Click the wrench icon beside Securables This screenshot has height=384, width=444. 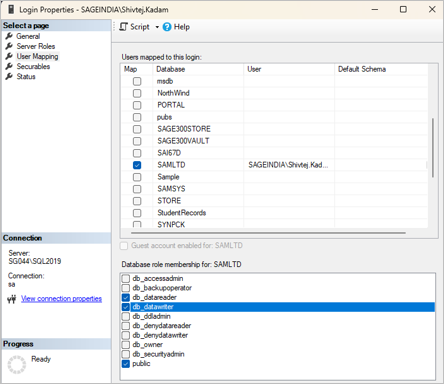click(9, 66)
